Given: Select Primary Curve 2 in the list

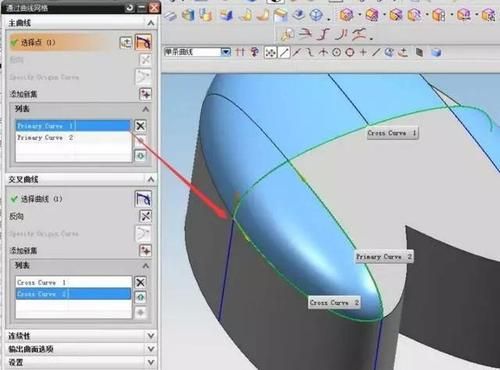Looking at the screenshot, I should tap(73, 137).
